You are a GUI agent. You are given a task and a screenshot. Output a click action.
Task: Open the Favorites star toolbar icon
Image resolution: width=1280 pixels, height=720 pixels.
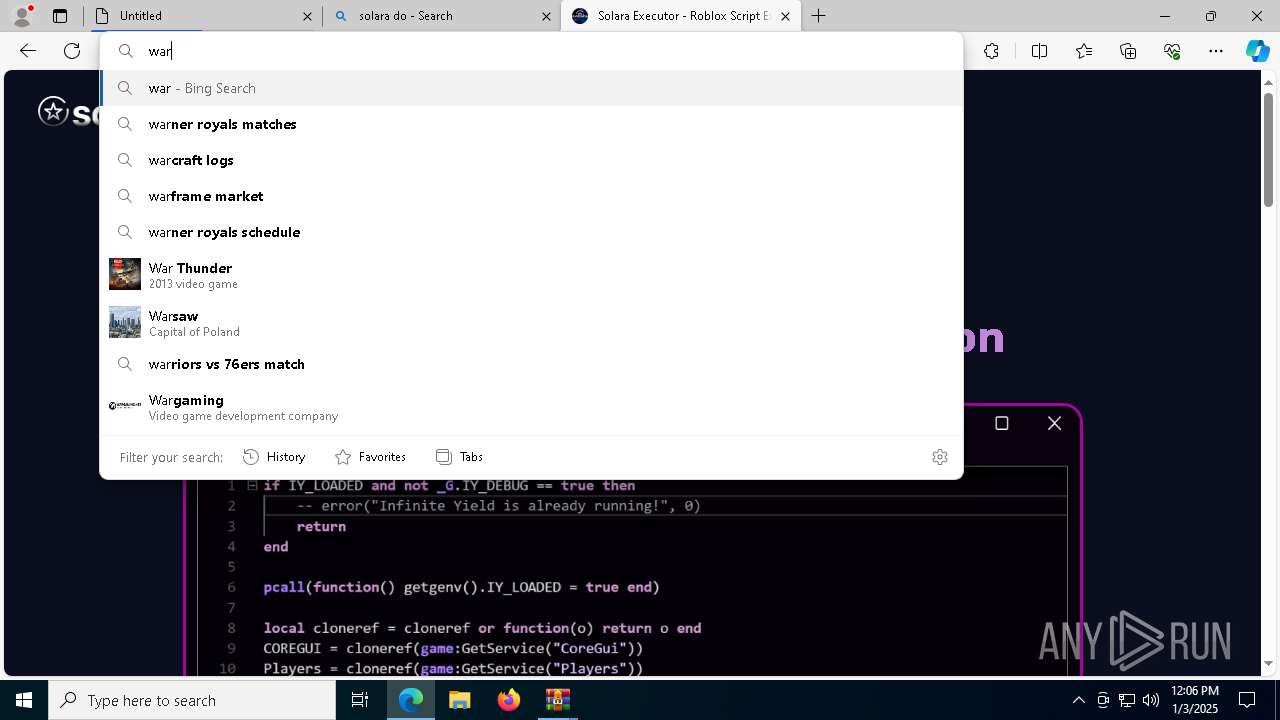[1084, 51]
